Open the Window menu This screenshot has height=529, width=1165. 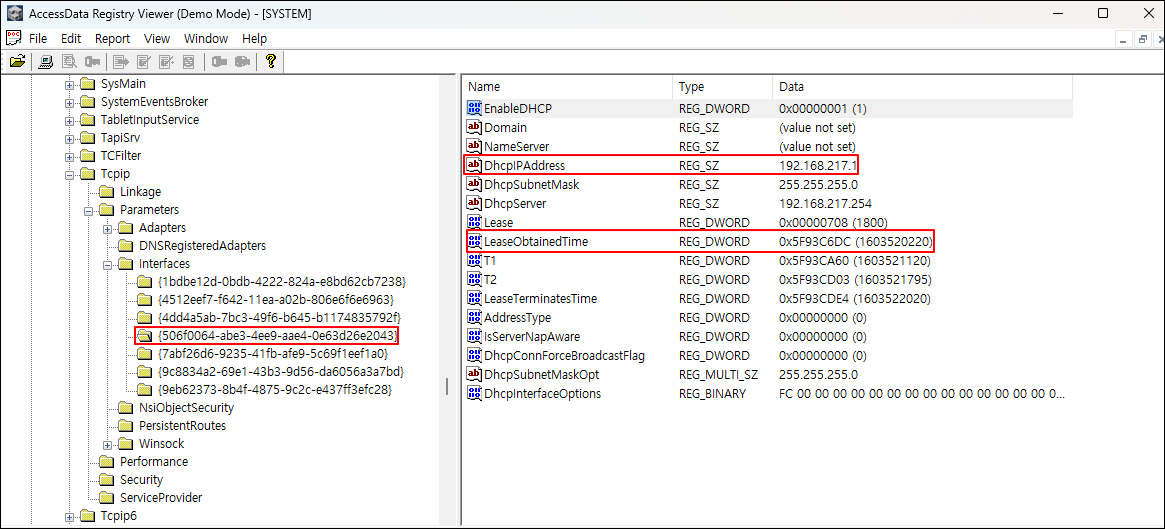[206, 39]
